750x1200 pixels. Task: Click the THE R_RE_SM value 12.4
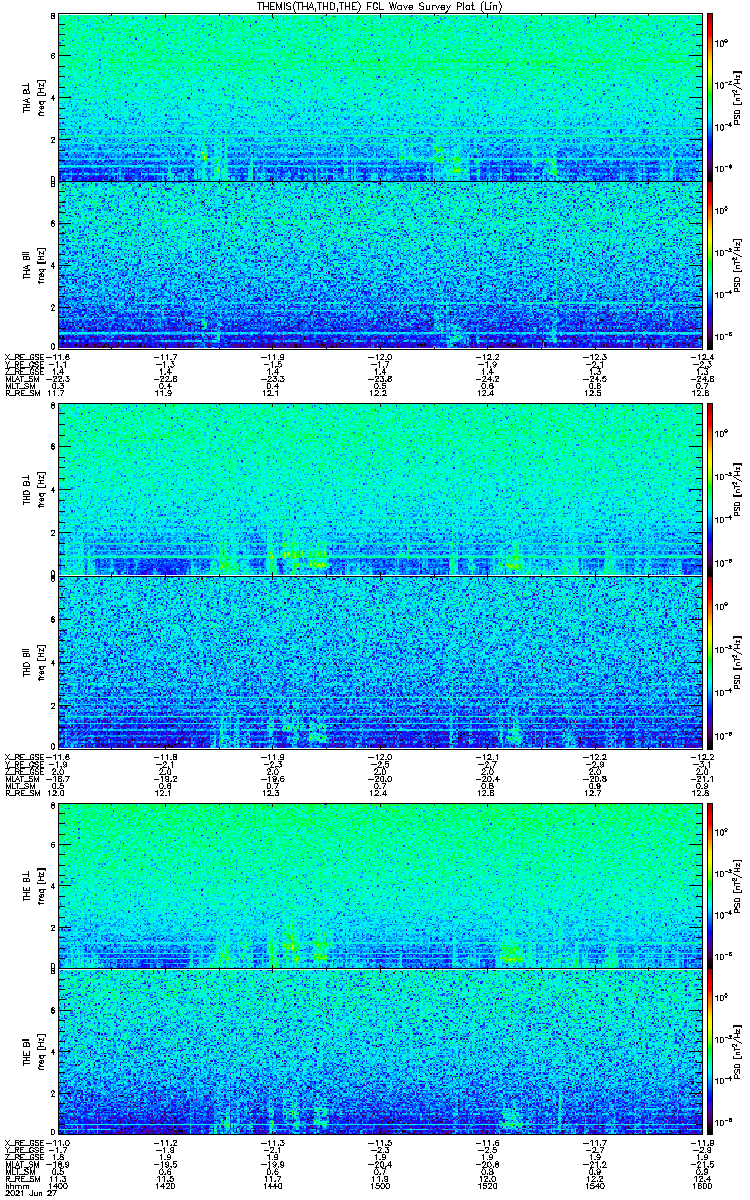700,1180
